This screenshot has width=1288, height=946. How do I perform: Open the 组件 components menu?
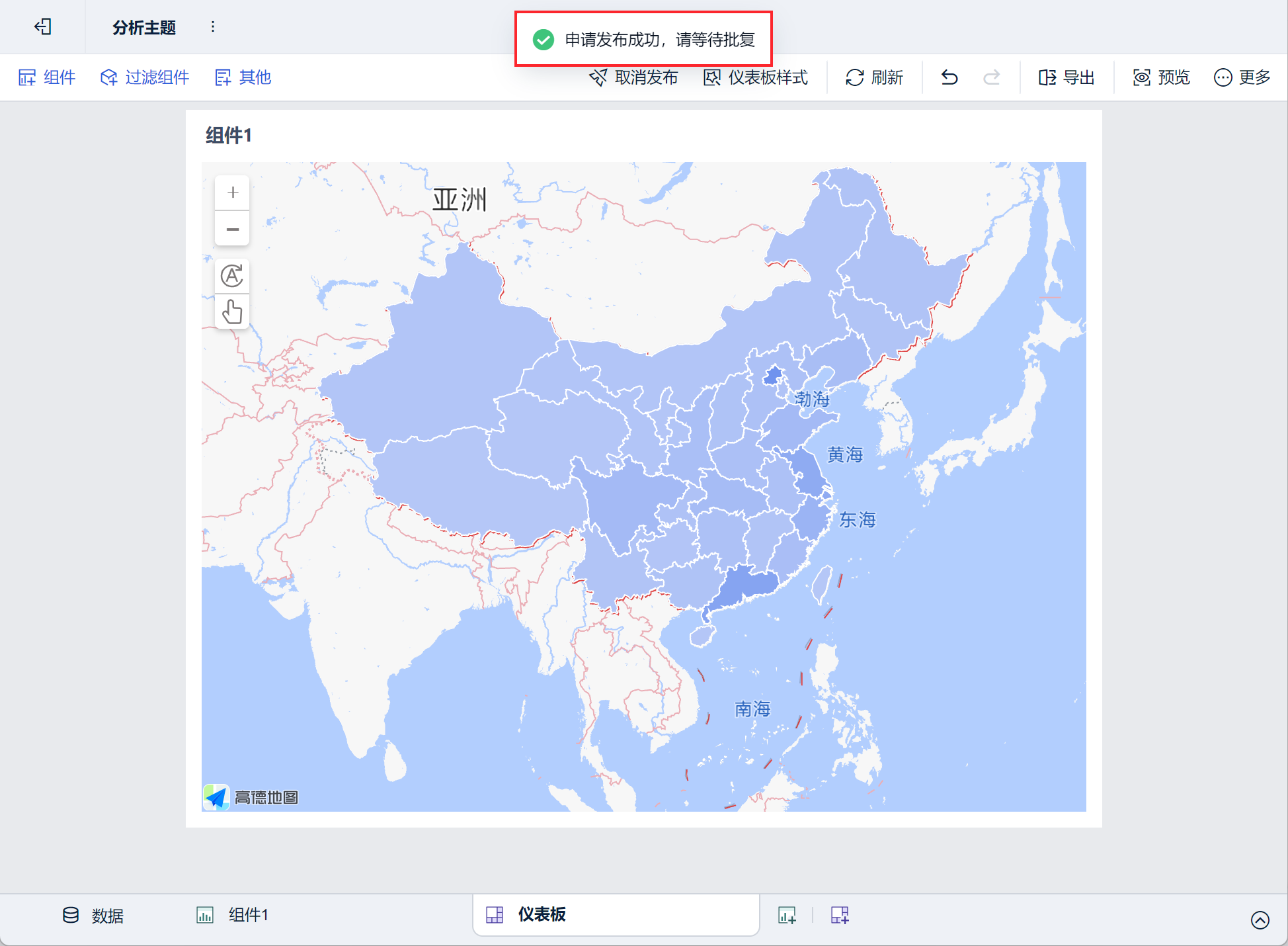point(47,77)
